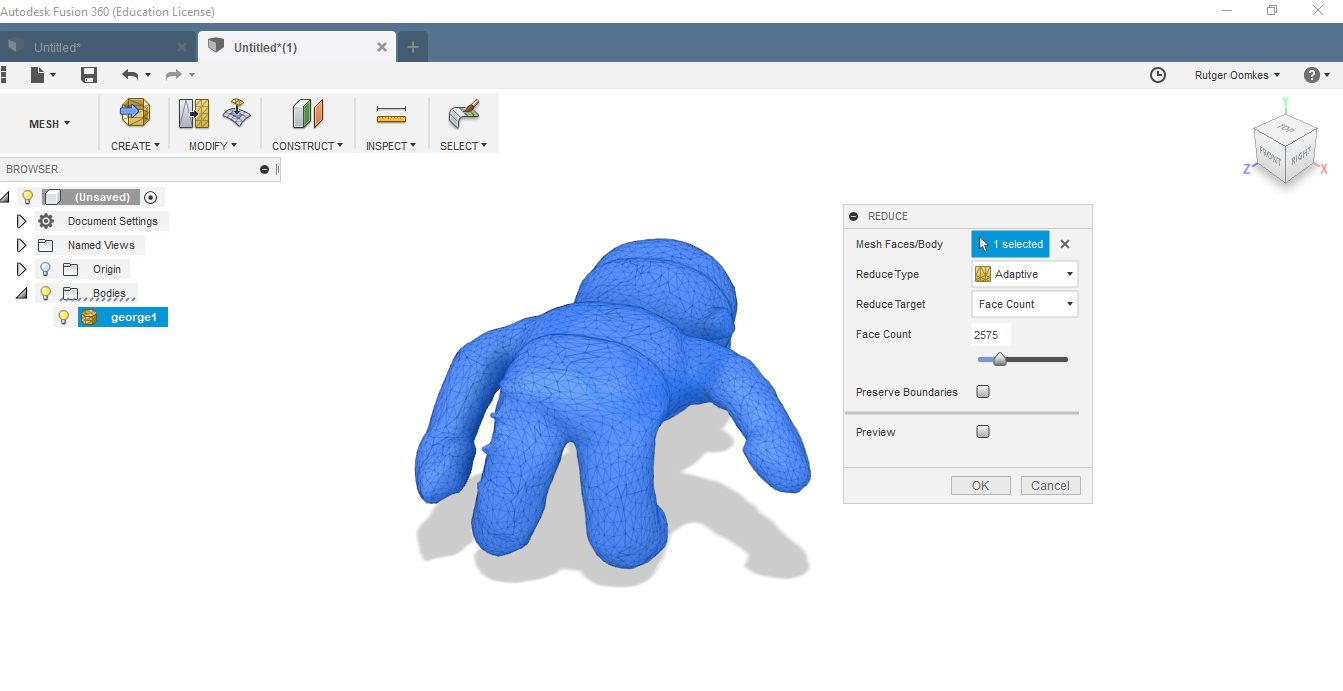Toggle visibility bulb of Origin
Screen dimensions: 1343x691
click(45, 269)
